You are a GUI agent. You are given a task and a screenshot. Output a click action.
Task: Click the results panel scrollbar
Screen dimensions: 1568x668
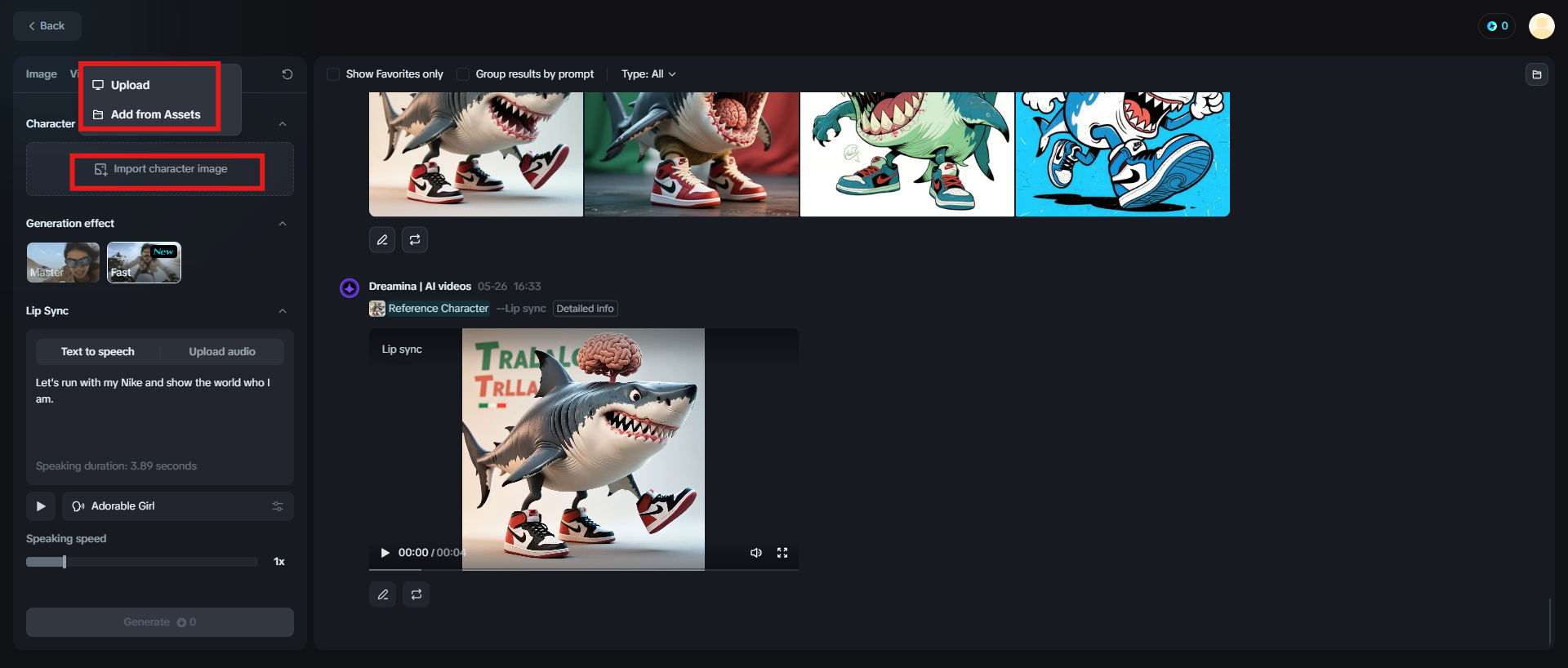click(1550, 621)
